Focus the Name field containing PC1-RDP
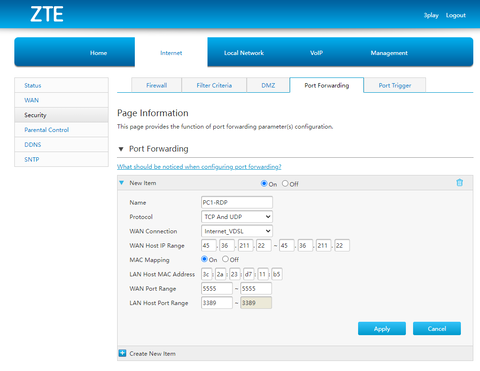480x371 pixels. (x=237, y=202)
